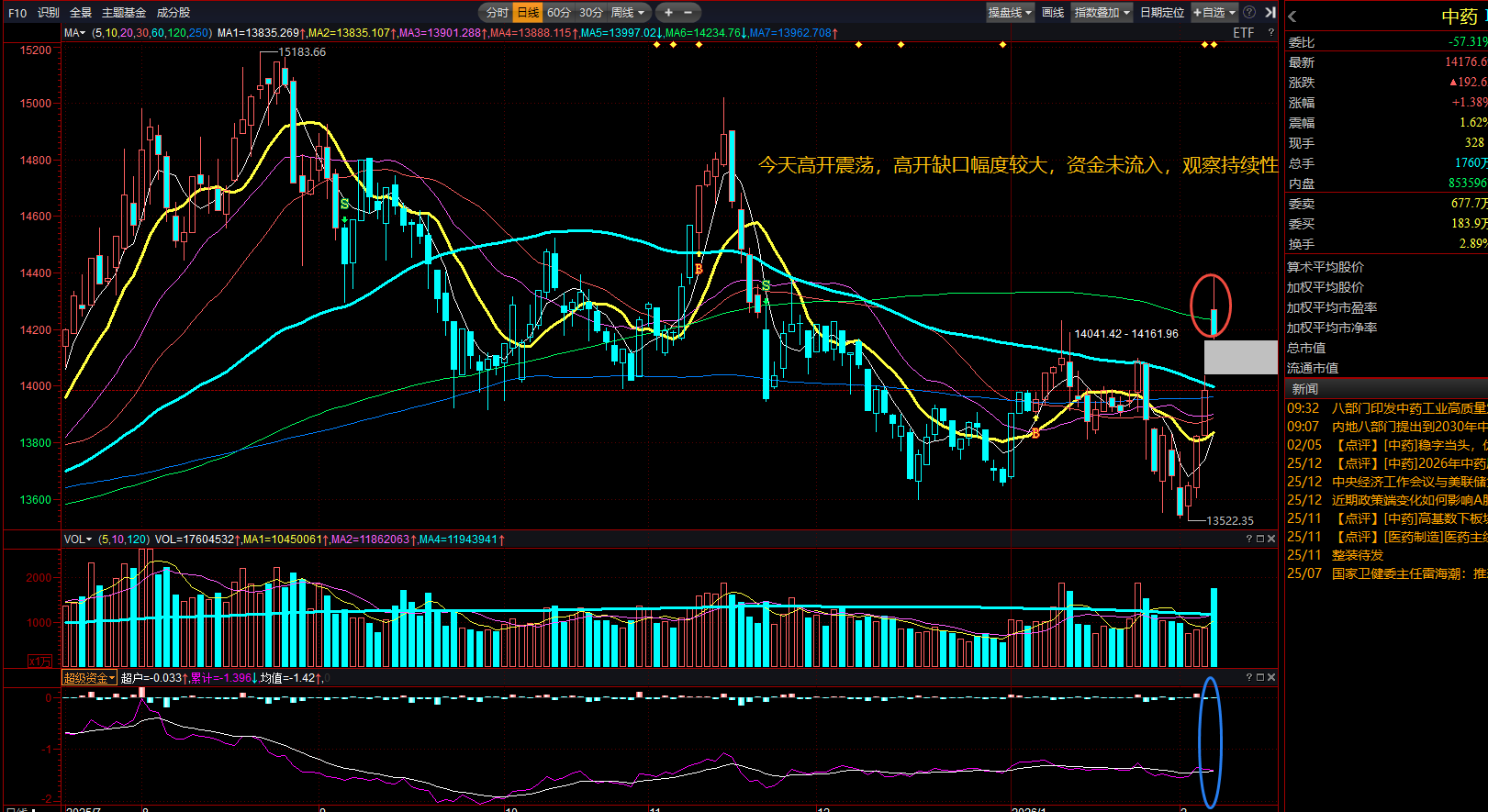This screenshot has width=1488, height=812.
Task: Select the 60分 period
Action: click(558, 12)
